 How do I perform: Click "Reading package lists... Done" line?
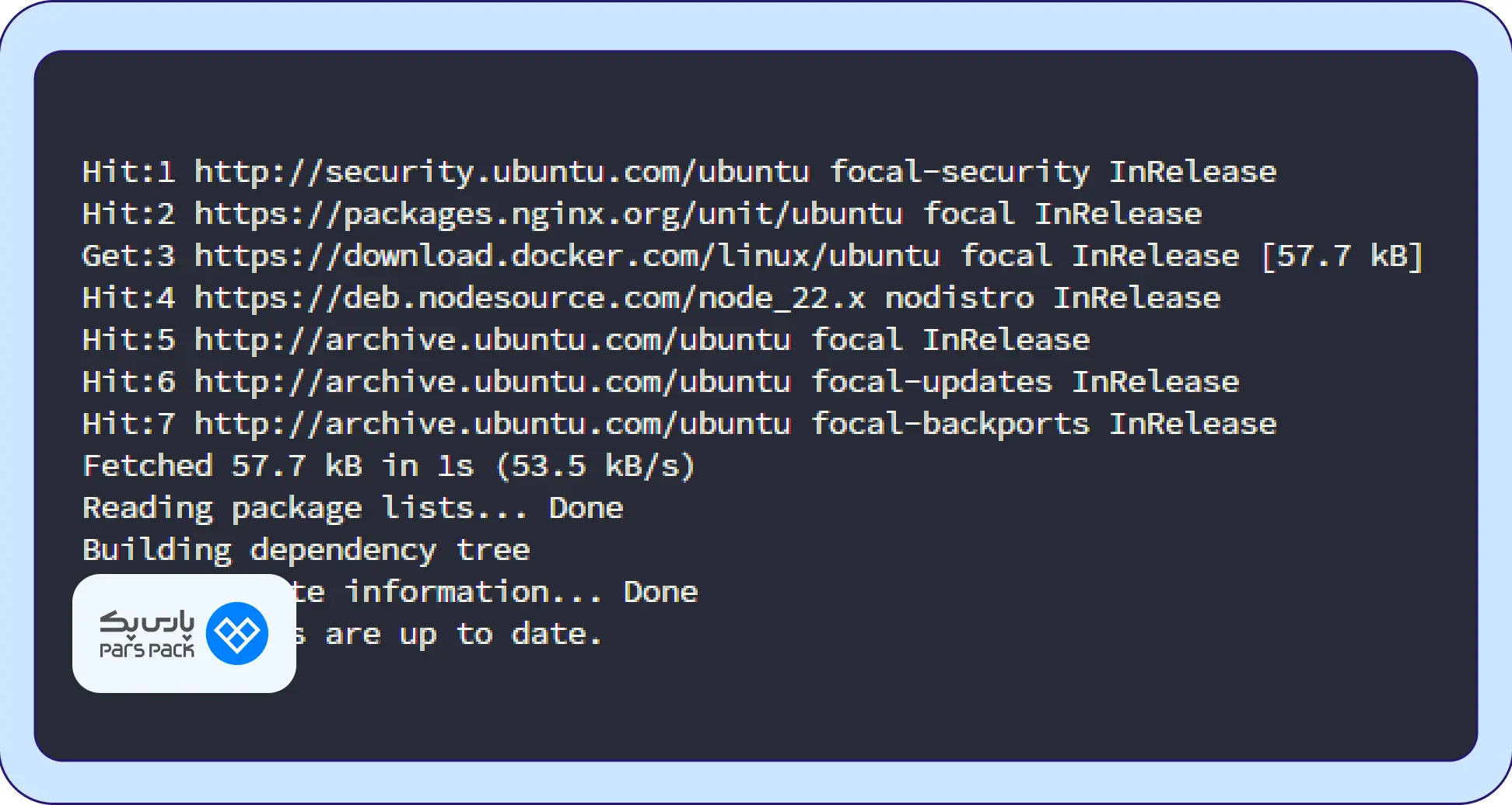coord(352,508)
